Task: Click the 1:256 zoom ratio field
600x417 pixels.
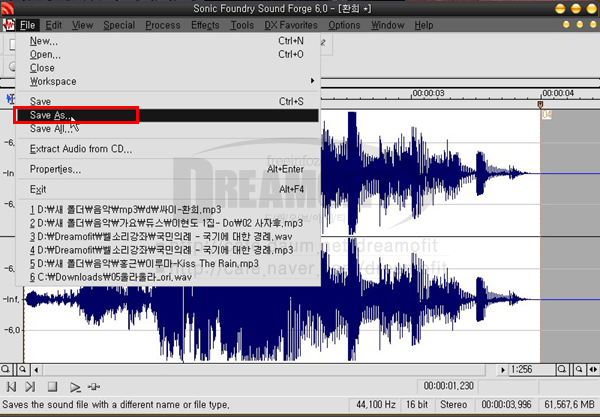Action: tap(532, 370)
